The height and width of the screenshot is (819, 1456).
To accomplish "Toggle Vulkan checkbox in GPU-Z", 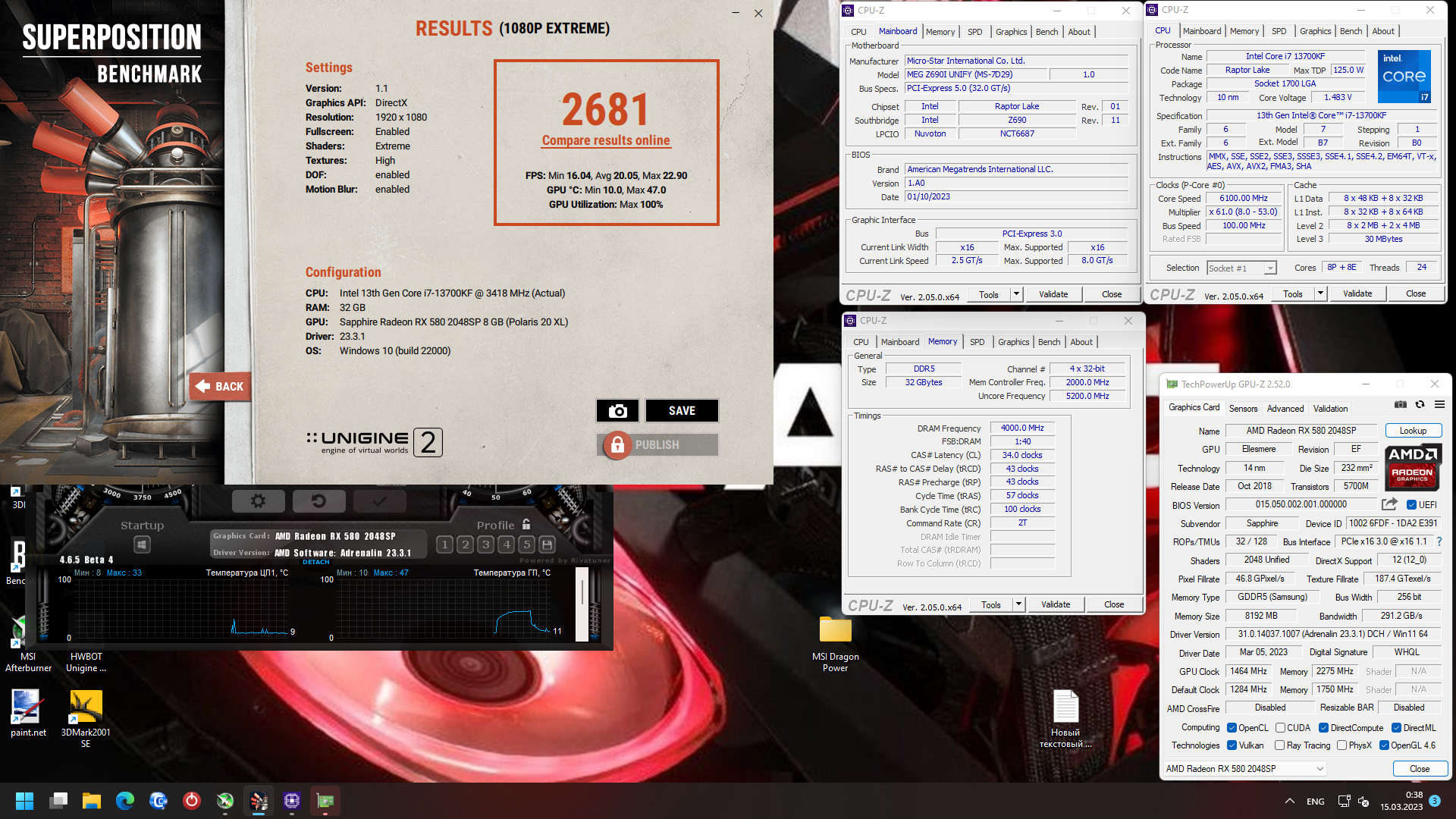I will 1232,745.
